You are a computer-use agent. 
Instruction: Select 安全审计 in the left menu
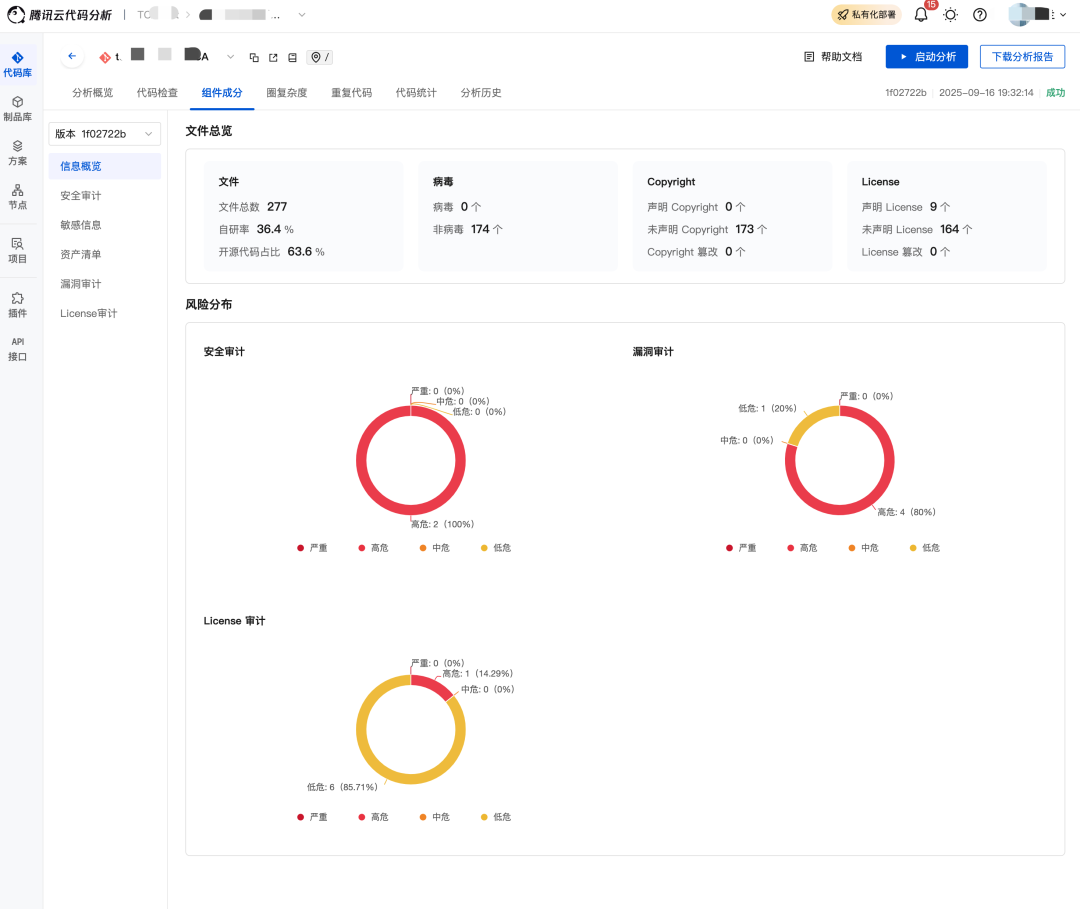[x=105, y=196]
